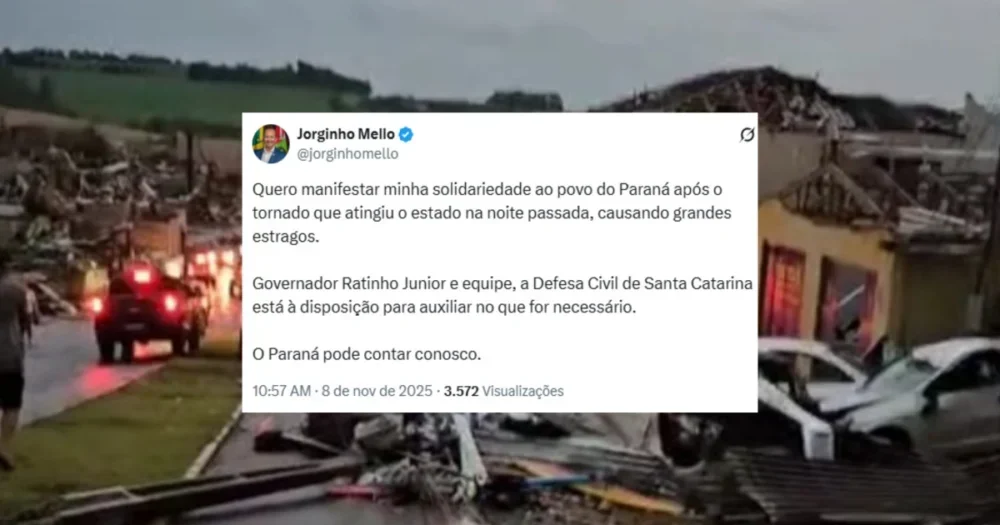The height and width of the screenshot is (525, 1000).
Task: Click the @jorginhomello handle
Action: pyautogui.click(x=348, y=154)
